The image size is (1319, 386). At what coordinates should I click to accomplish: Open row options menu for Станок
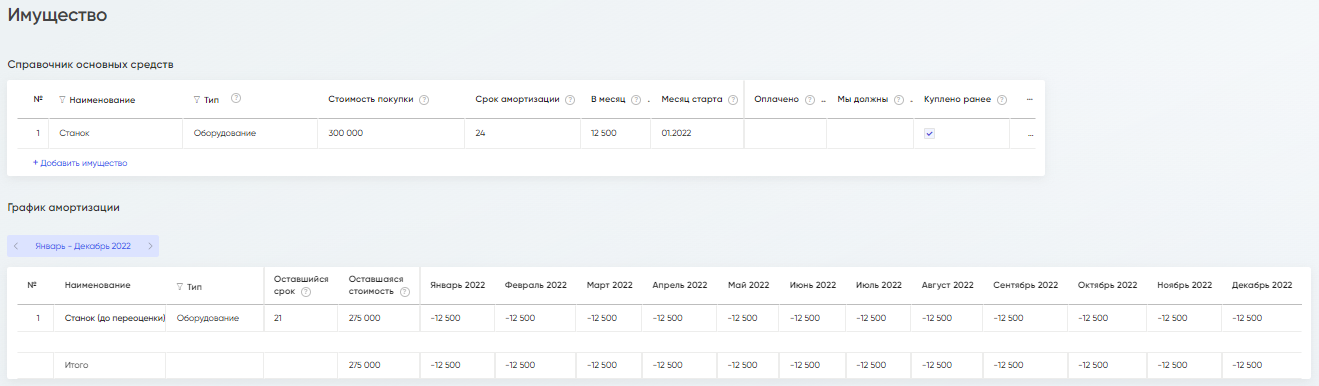click(x=1030, y=133)
